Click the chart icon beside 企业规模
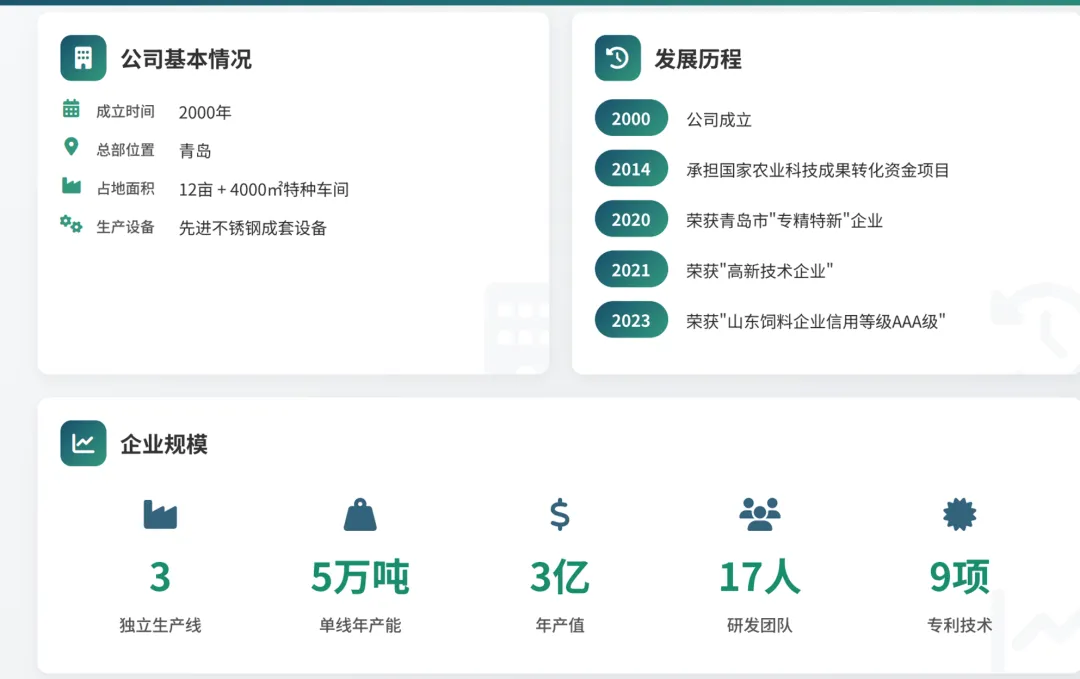This screenshot has height=679, width=1080. 84,443
